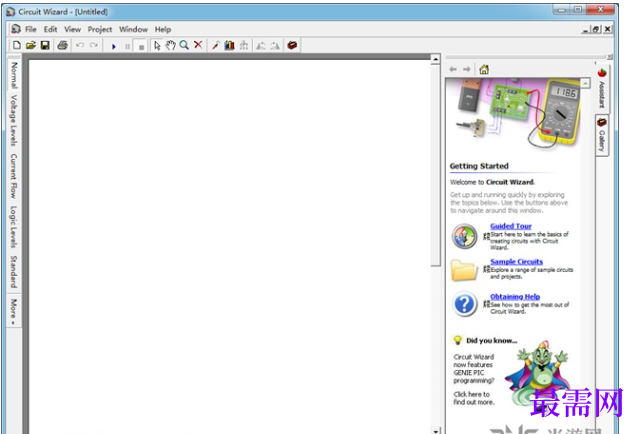Redo the last action
This screenshot has width=642, height=434.
pos(94,45)
